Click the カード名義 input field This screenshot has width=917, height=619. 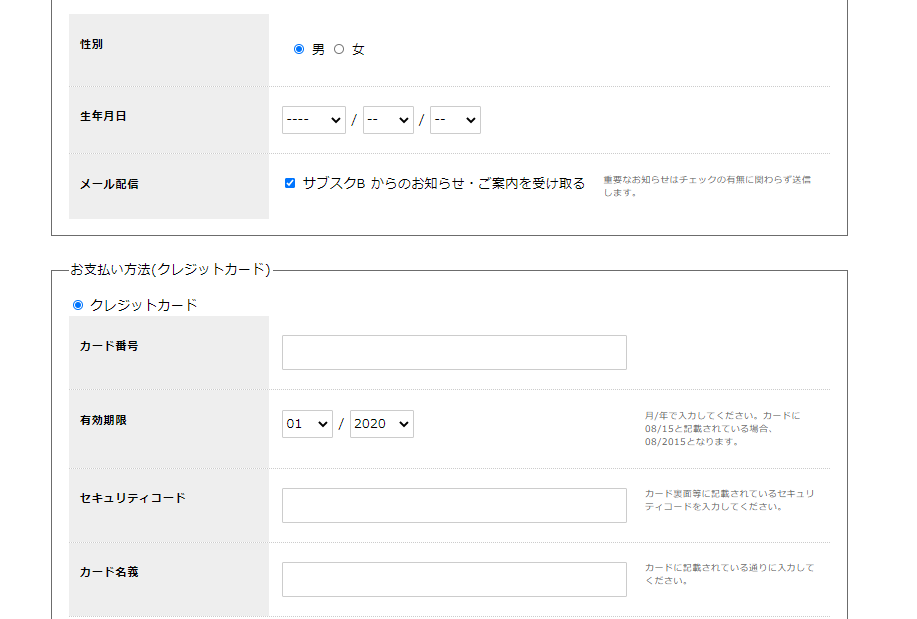tap(454, 579)
